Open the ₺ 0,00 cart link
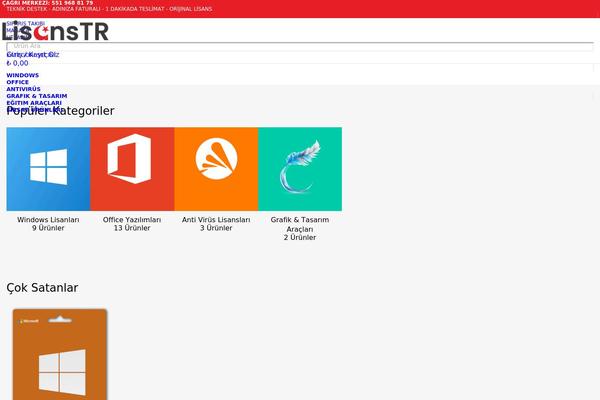Screen dimensions: 600x400 pos(17,63)
